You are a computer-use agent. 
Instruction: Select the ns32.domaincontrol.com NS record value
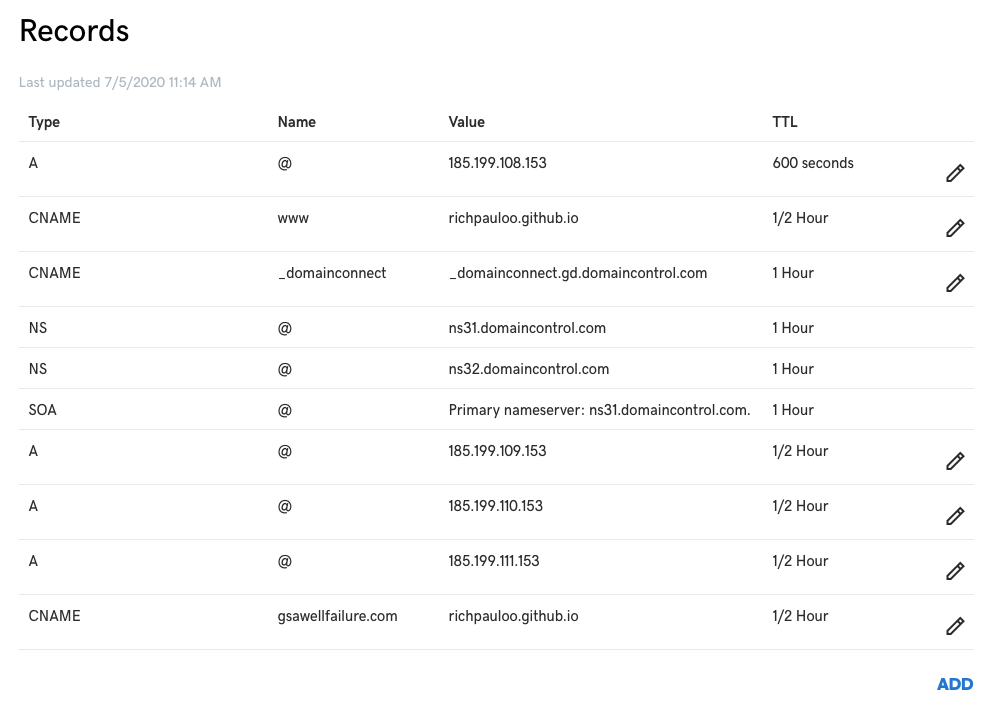[529, 369]
